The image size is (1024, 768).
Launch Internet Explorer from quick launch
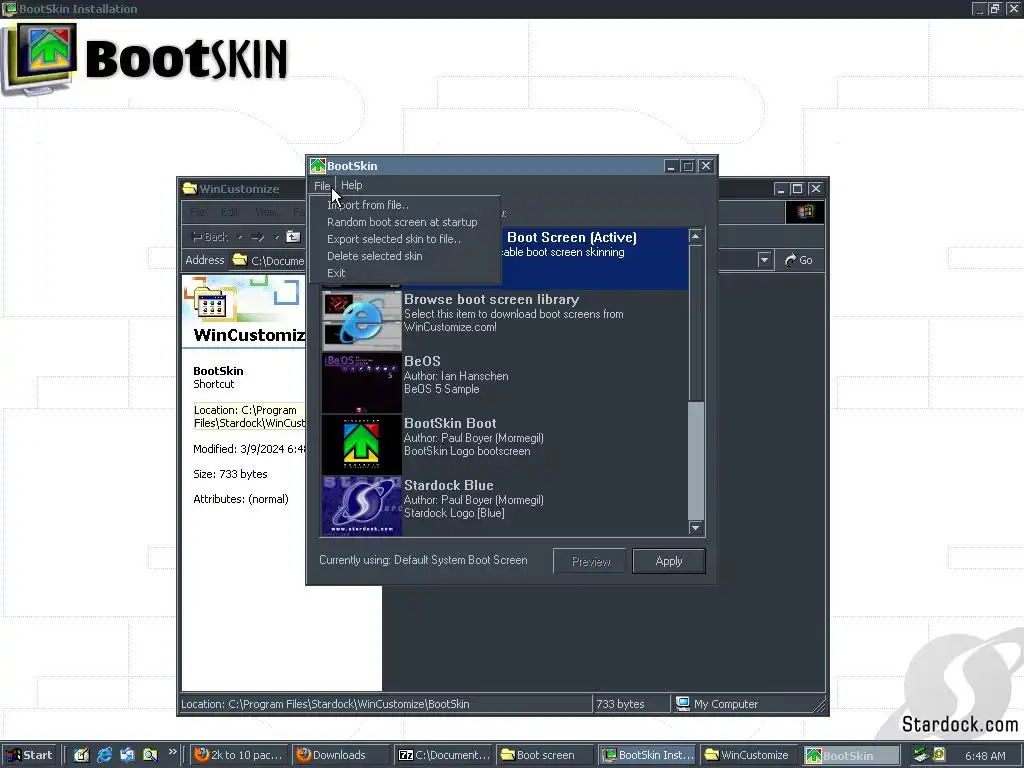(104, 755)
